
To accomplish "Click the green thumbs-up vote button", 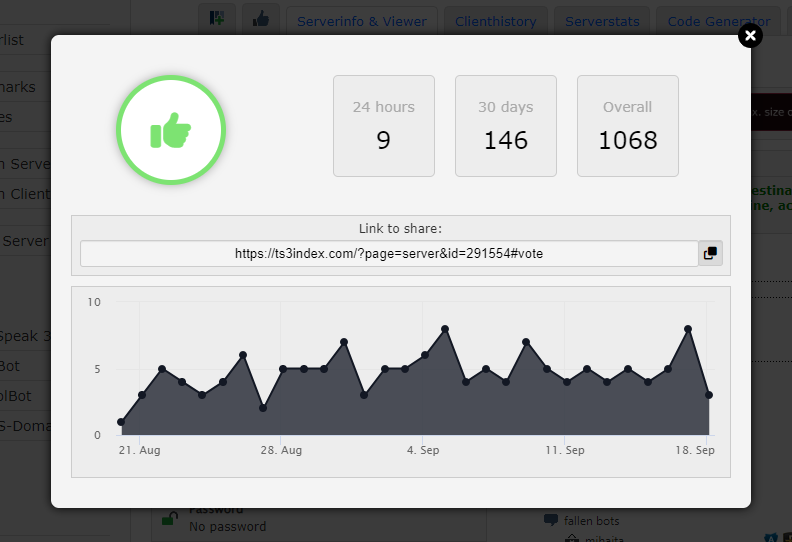I will pyautogui.click(x=171, y=130).
